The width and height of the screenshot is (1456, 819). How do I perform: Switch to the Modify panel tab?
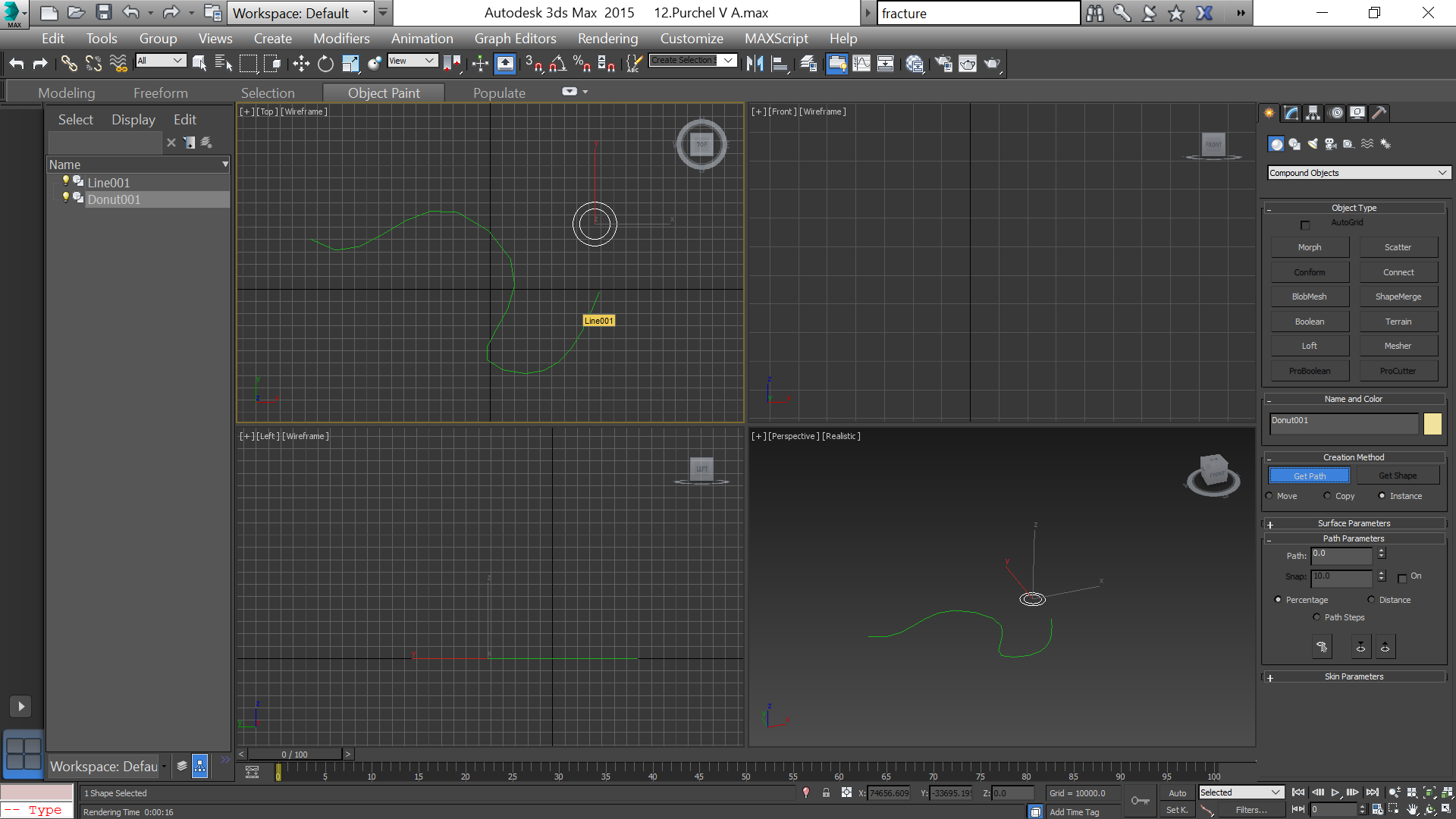[1291, 113]
